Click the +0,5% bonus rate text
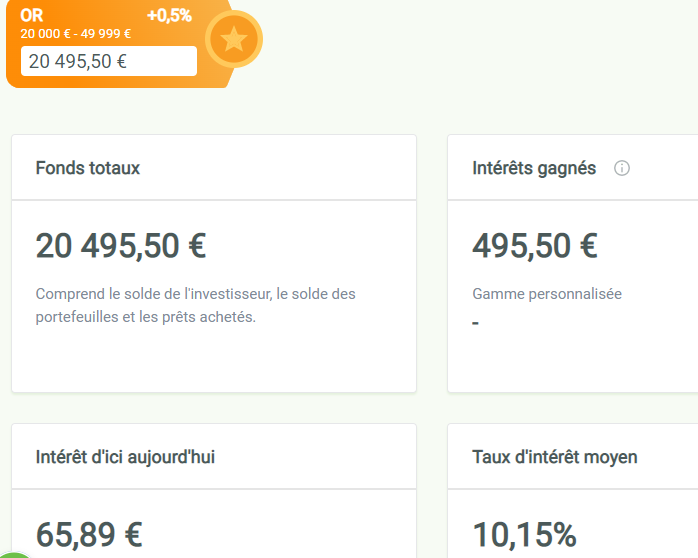The height and width of the screenshot is (558, 698). click(169, 16)
